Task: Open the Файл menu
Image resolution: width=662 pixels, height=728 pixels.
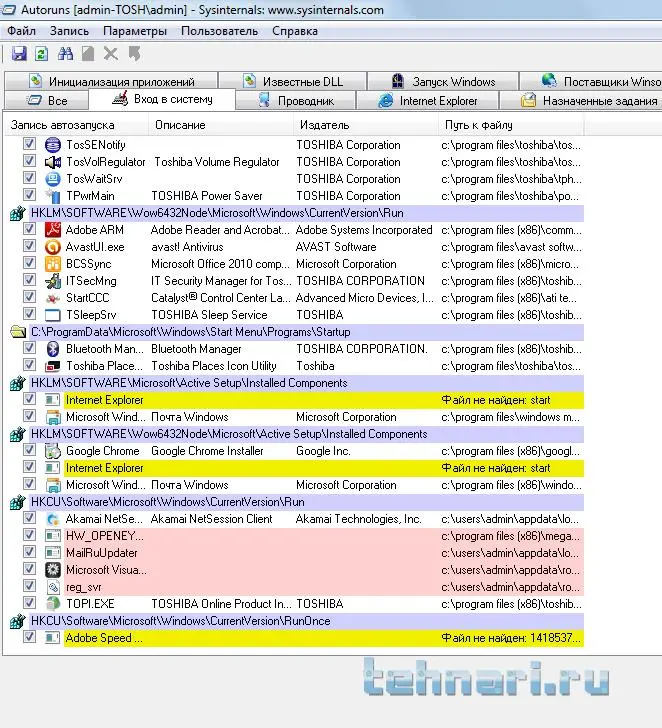Action: [x=21, y=31]
